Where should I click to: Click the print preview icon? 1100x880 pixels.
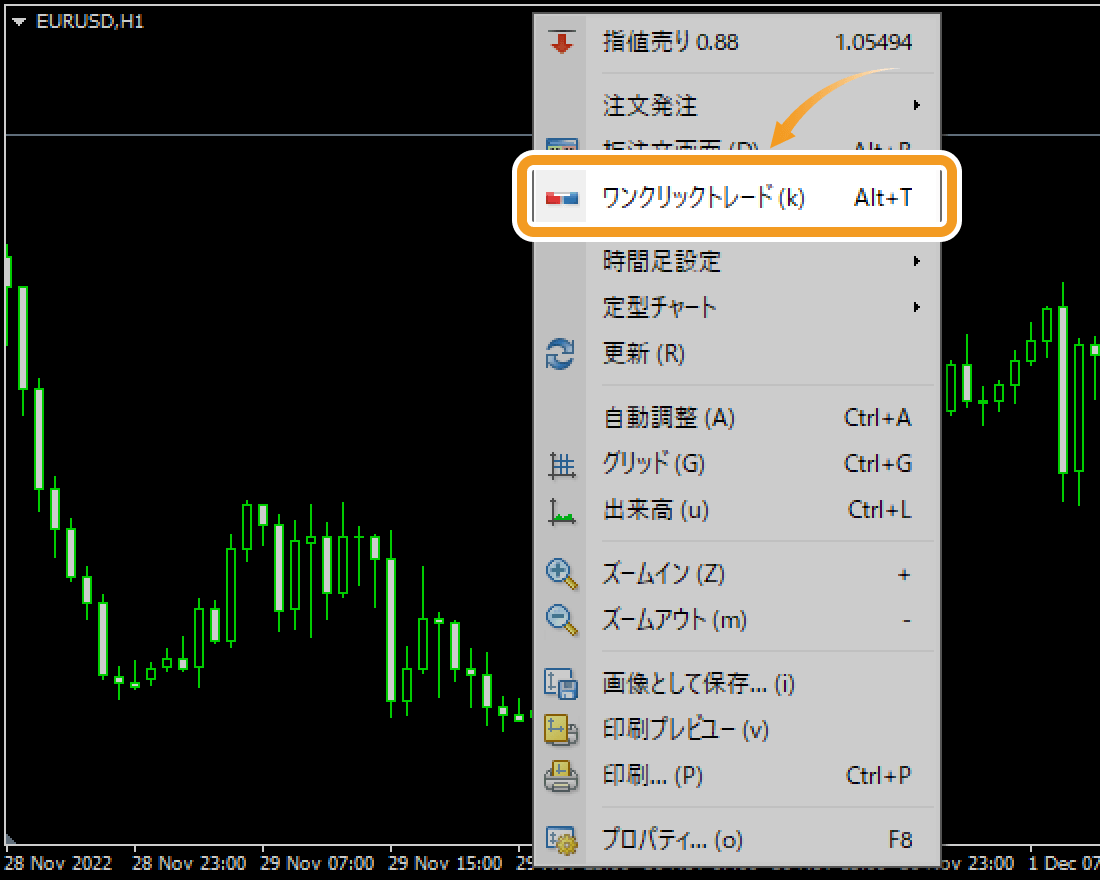(x=561, y=730)
